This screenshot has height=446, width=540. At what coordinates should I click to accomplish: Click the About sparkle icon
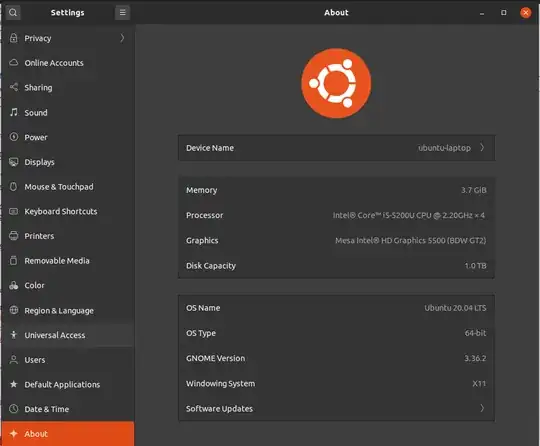(14, 434)
